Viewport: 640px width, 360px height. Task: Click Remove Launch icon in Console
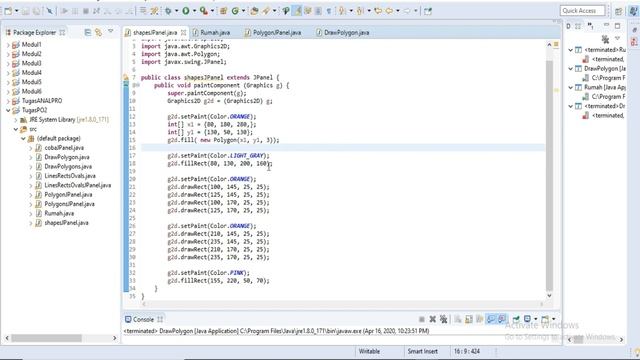tap(433, 319)
